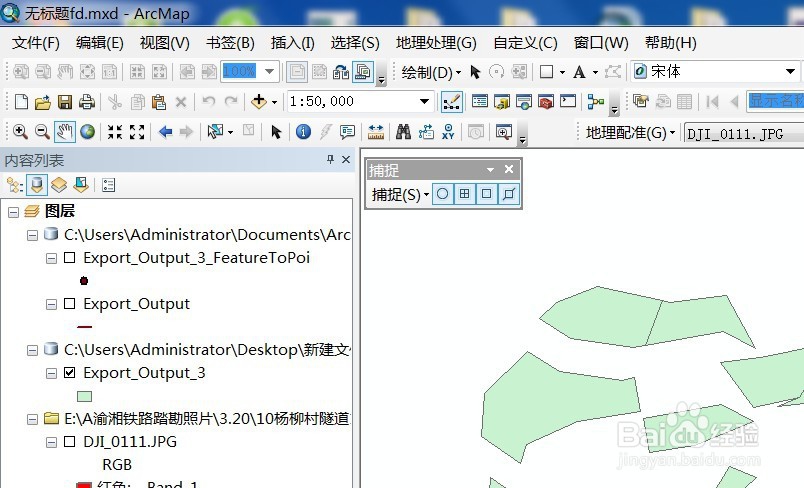Open the ArcToolbox window
Image resolution: width=804 pixels, height=488 pixels.
546,101
